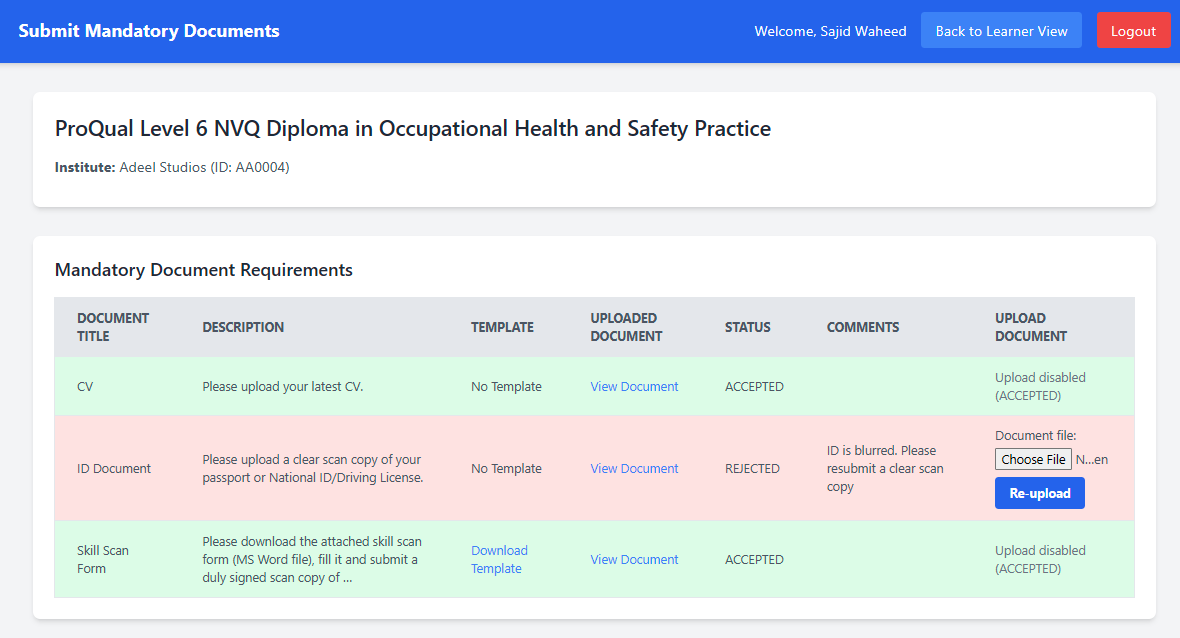1180x638 pixels.
Task: View the uploaded CV document
Action: click(x=634, y=386)
